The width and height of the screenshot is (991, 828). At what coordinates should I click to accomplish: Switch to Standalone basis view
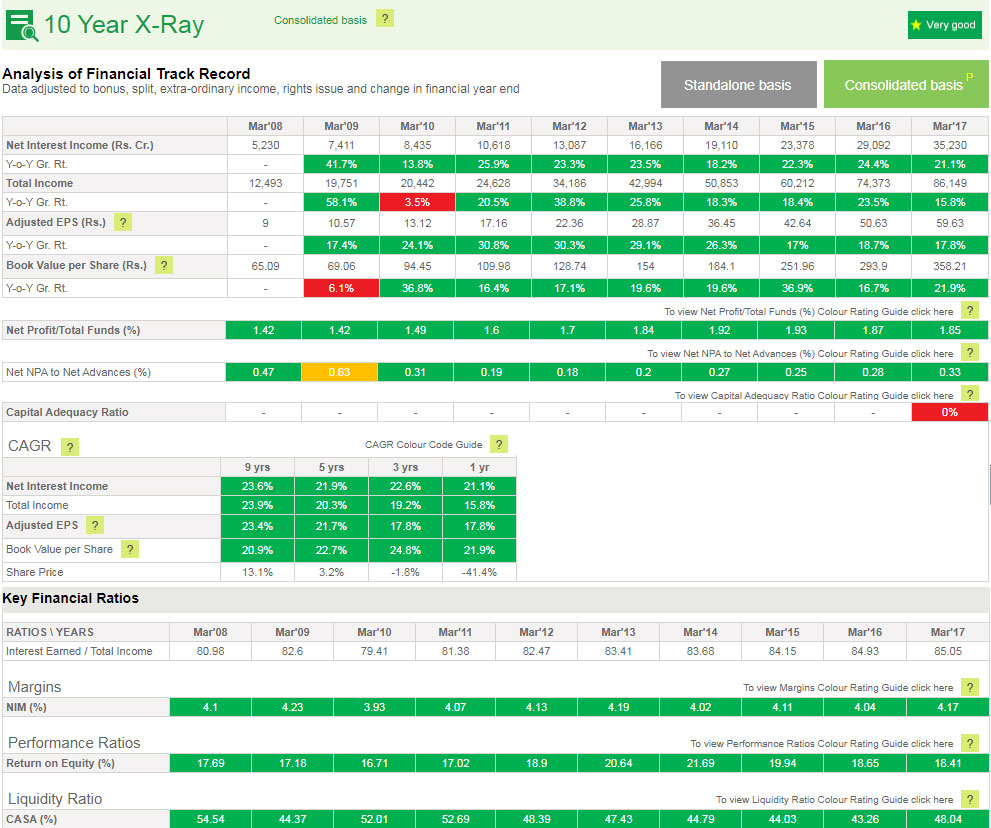coord(738,85)
